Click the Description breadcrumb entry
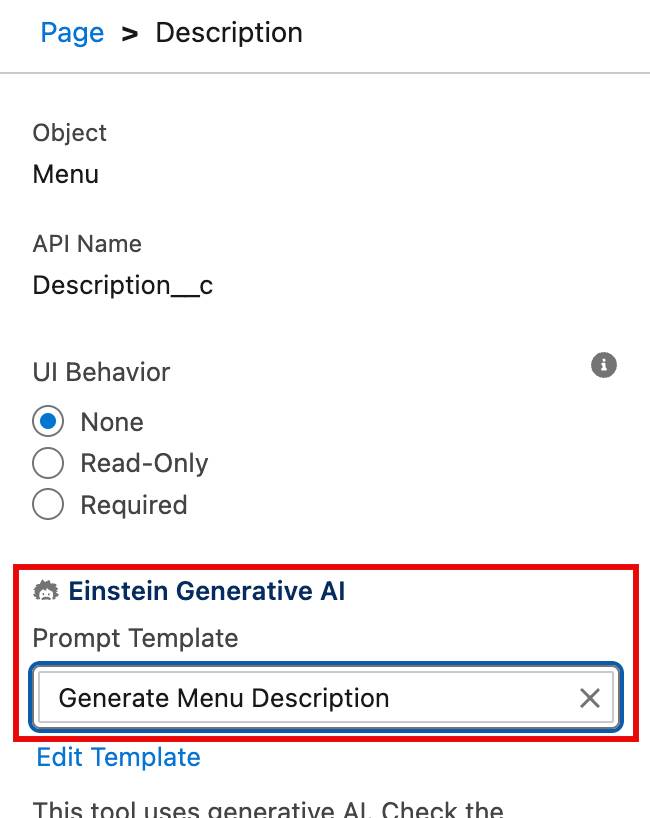 coord(229,33)
